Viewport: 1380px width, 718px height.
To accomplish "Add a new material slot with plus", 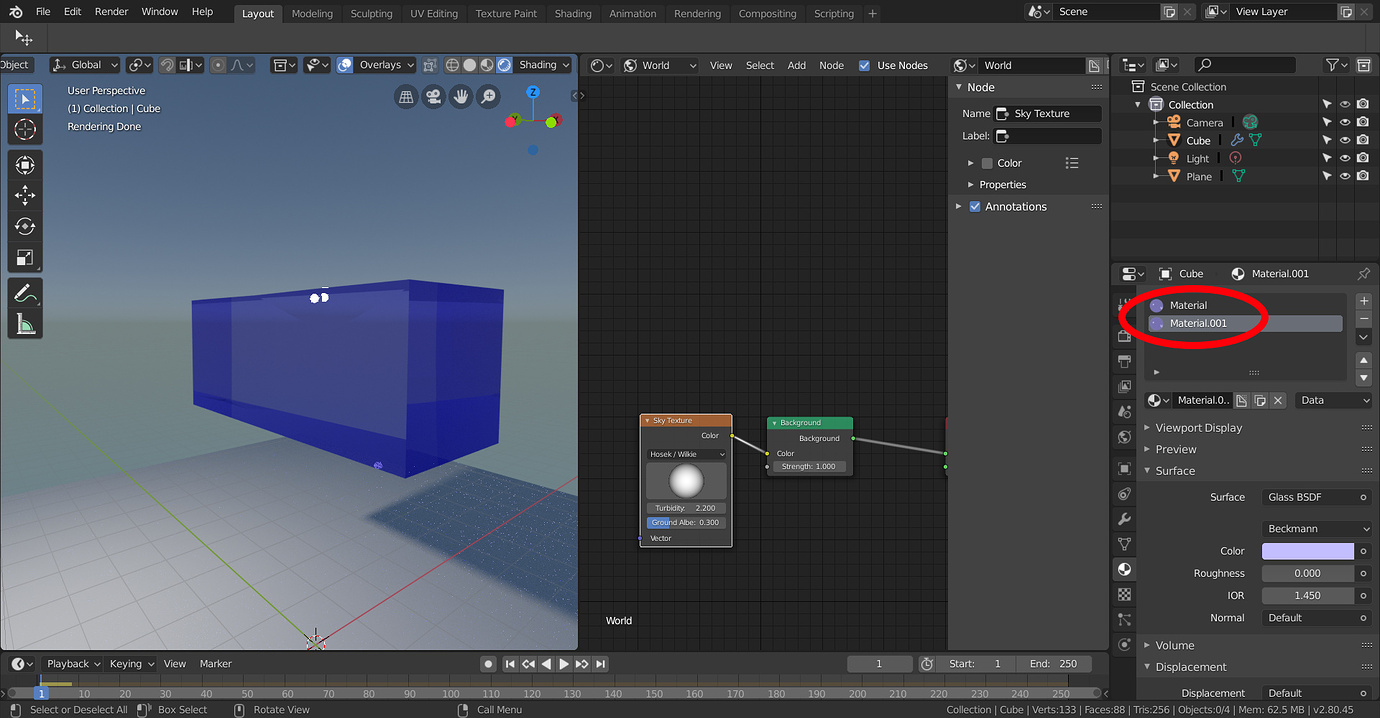I will [1363, 301].
